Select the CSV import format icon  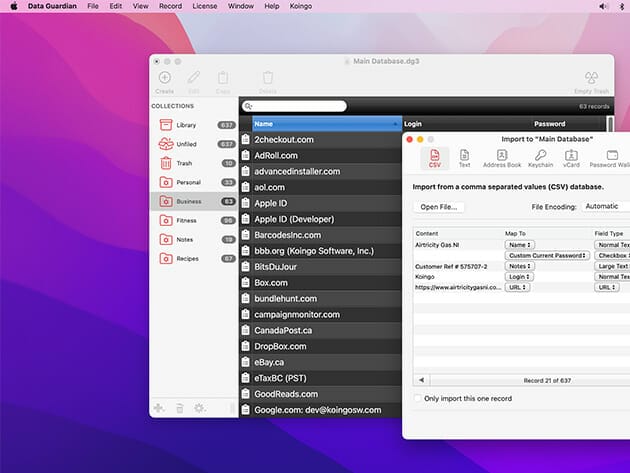click(x=435, y=156)
